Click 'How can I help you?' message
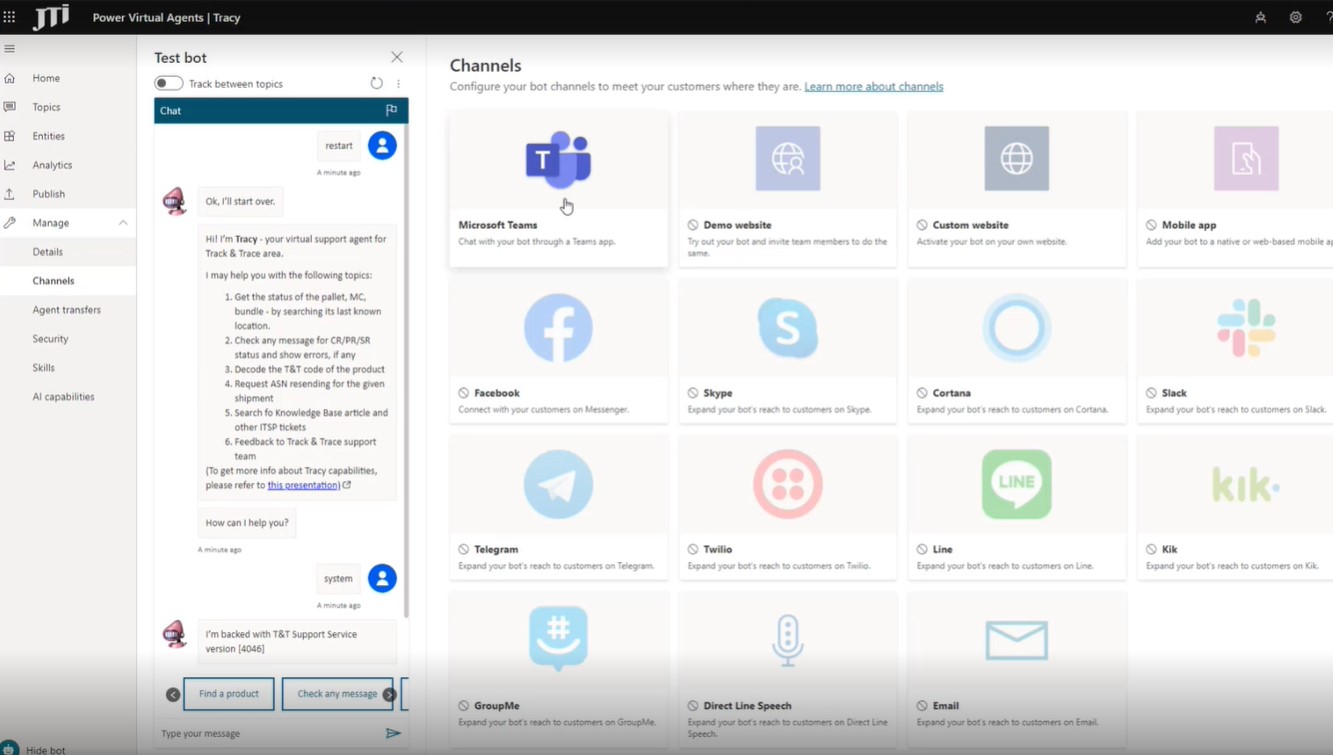The height and width of the screenshot is (755, 1333). (247, 523)
